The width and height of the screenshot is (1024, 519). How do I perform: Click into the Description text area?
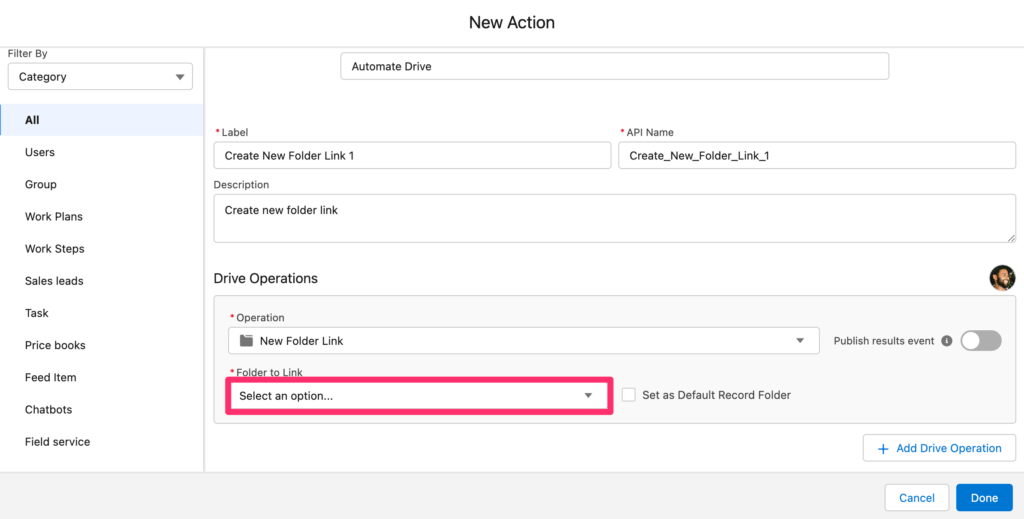pyautogui.click(x=615, y=219)
